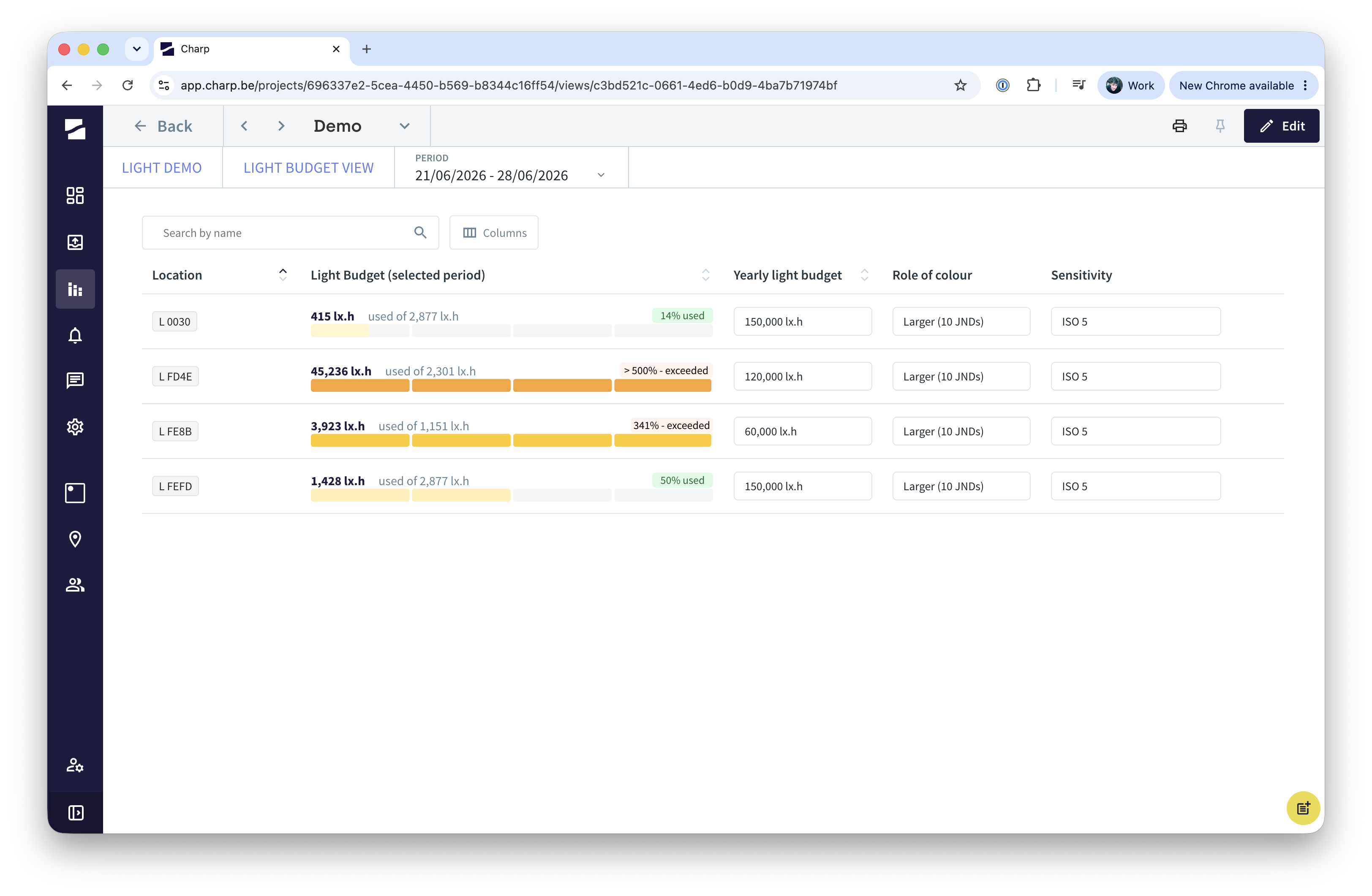This screenshot has height=896, width=1372.
Task: Open the bar chart analytics sidebar icon
Action: click(x=75, y=289)
